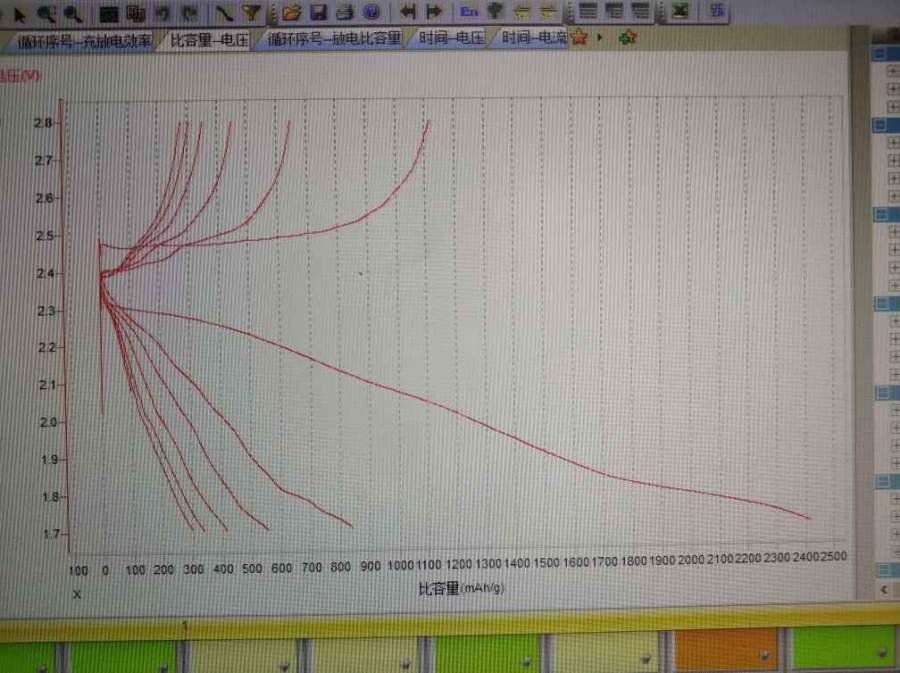Print the chart with printer icon
Image resolution: width=900 pixels, height=673 pixels.
point(345,11)
